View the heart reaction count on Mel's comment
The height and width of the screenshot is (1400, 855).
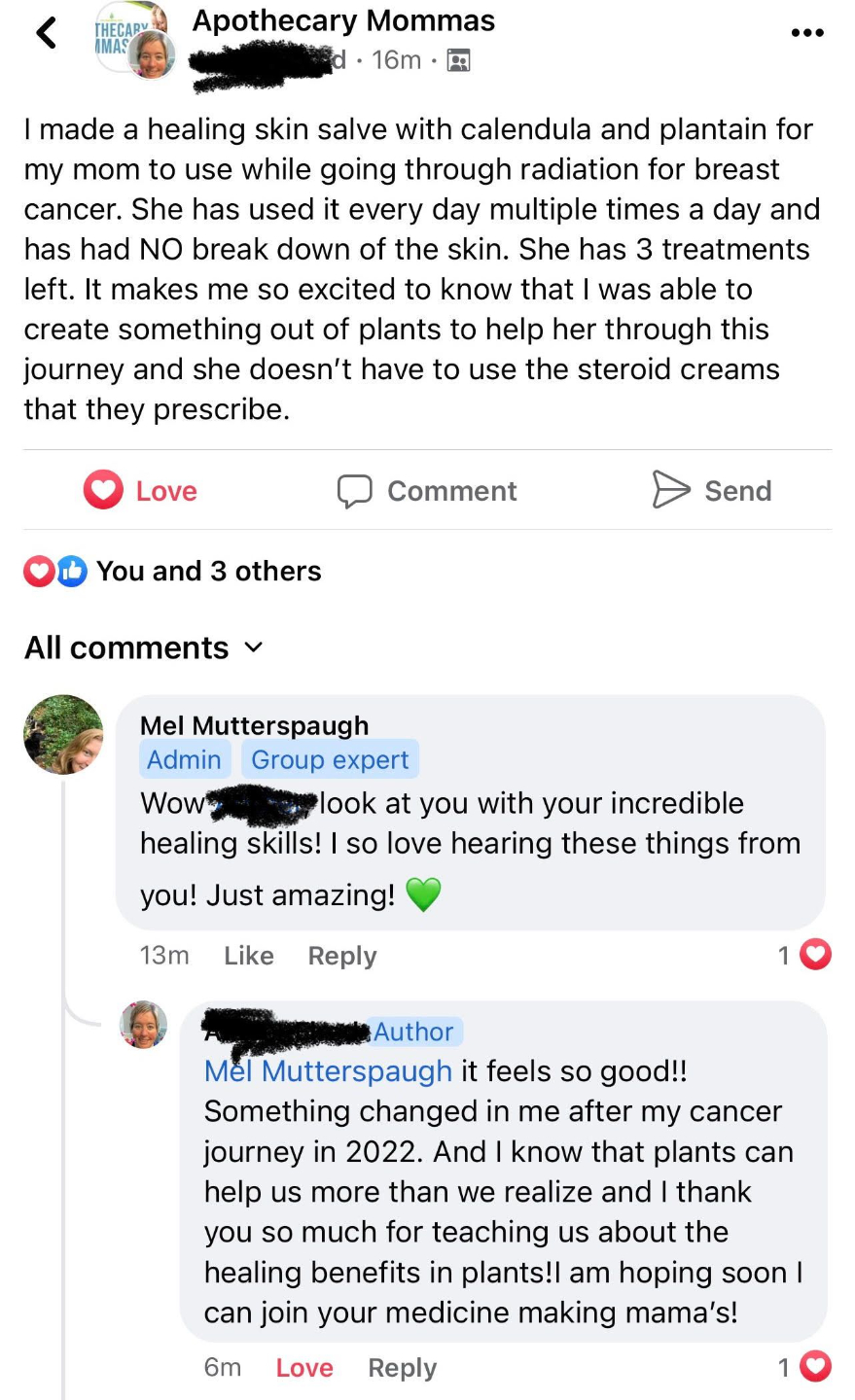coord(804,956)
